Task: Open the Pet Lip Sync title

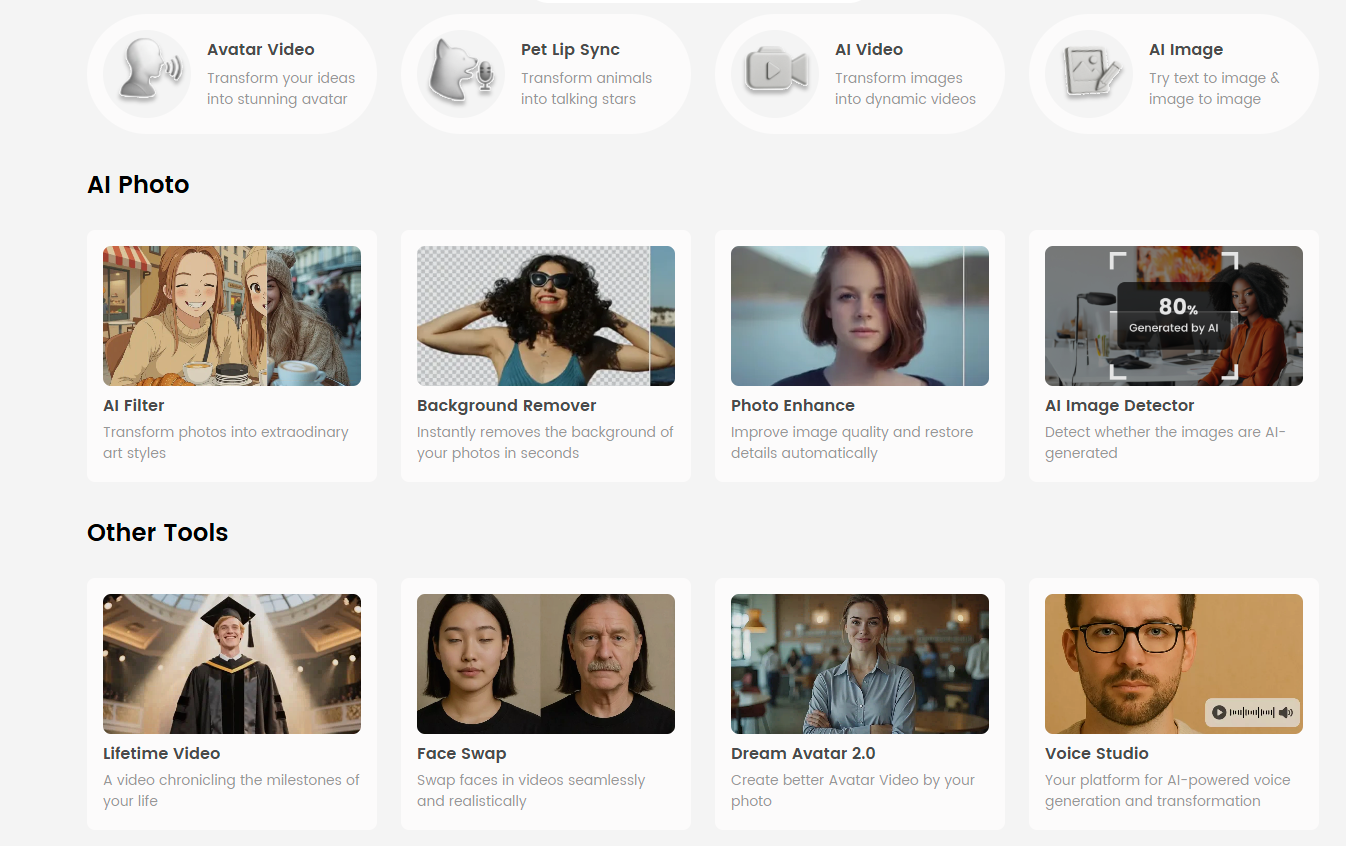Action: point(570,50)
